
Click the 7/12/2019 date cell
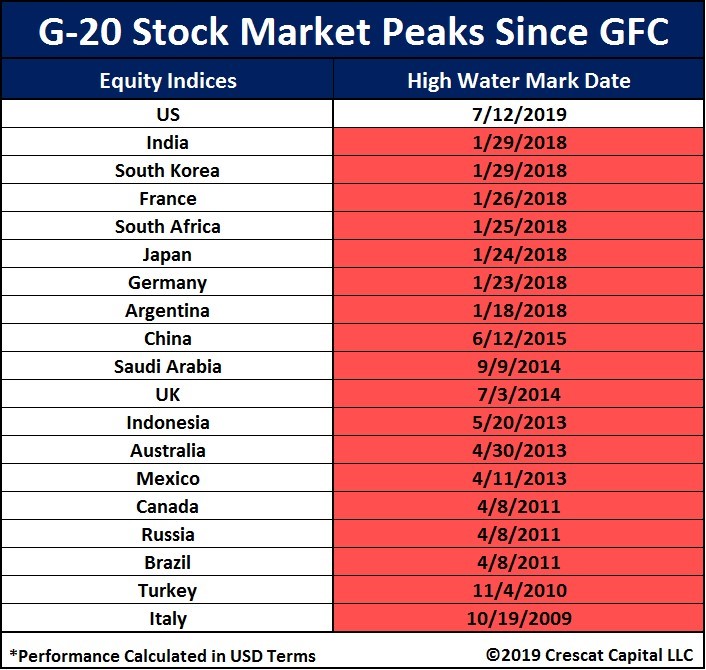coord(517,114)
